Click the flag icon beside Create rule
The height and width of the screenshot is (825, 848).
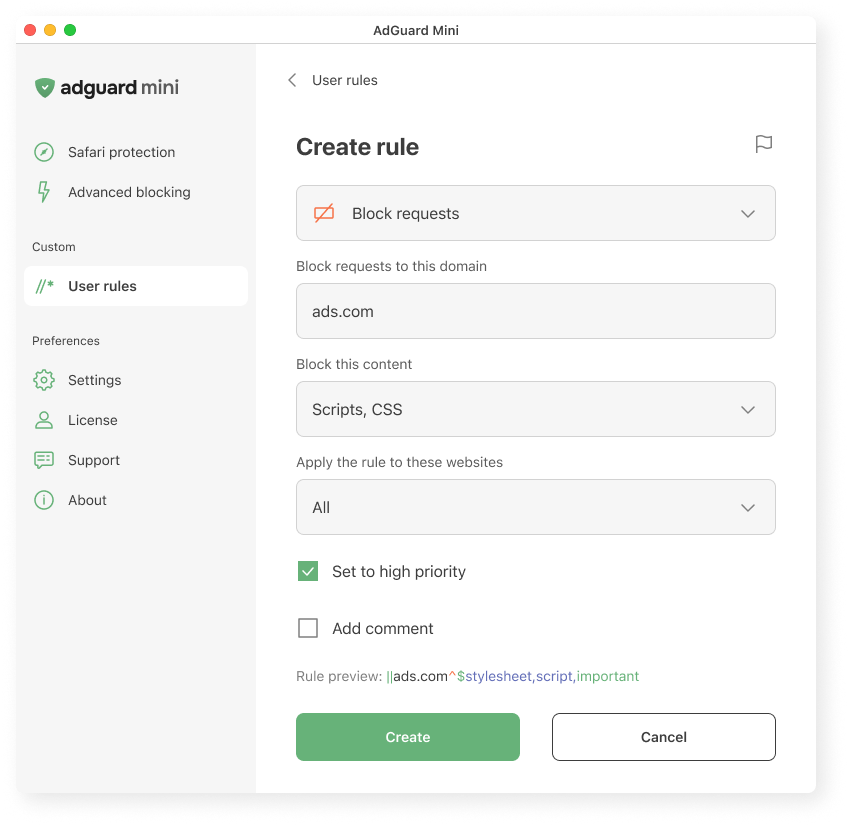[x=763, y=144]
